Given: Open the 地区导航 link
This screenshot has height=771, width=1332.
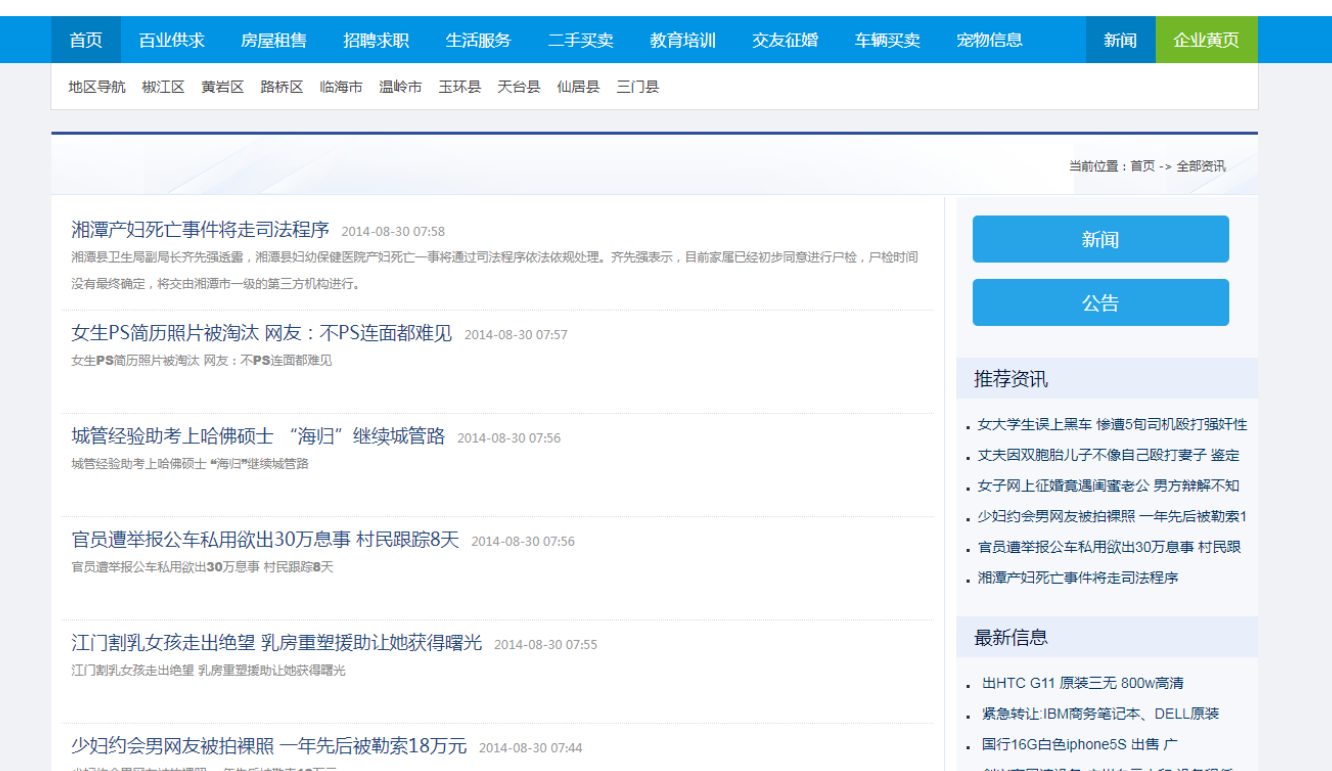Looking at the screenshot, I should click(x=95, y=87).
